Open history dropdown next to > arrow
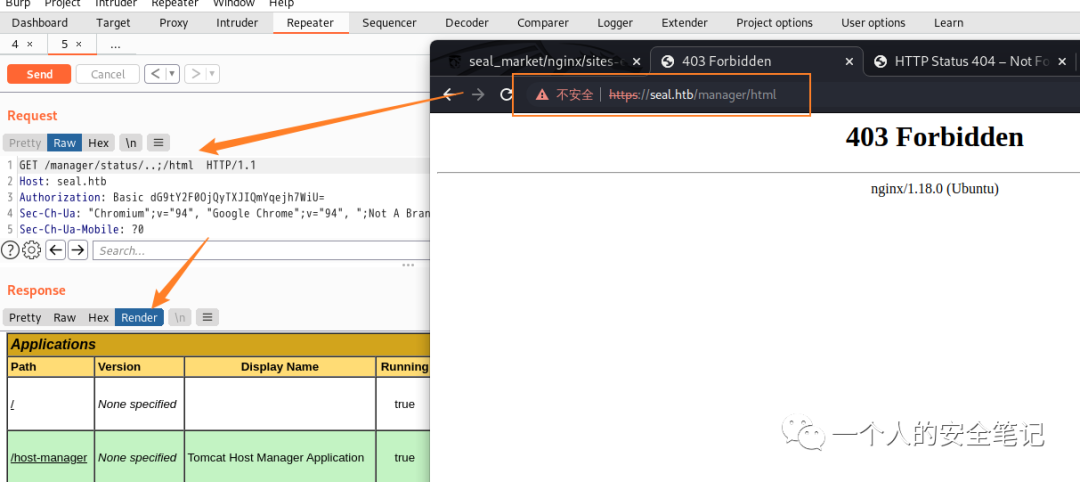The height and width of the screenshot is (482, 1080). pyautogui.click(x=213, y=74)
